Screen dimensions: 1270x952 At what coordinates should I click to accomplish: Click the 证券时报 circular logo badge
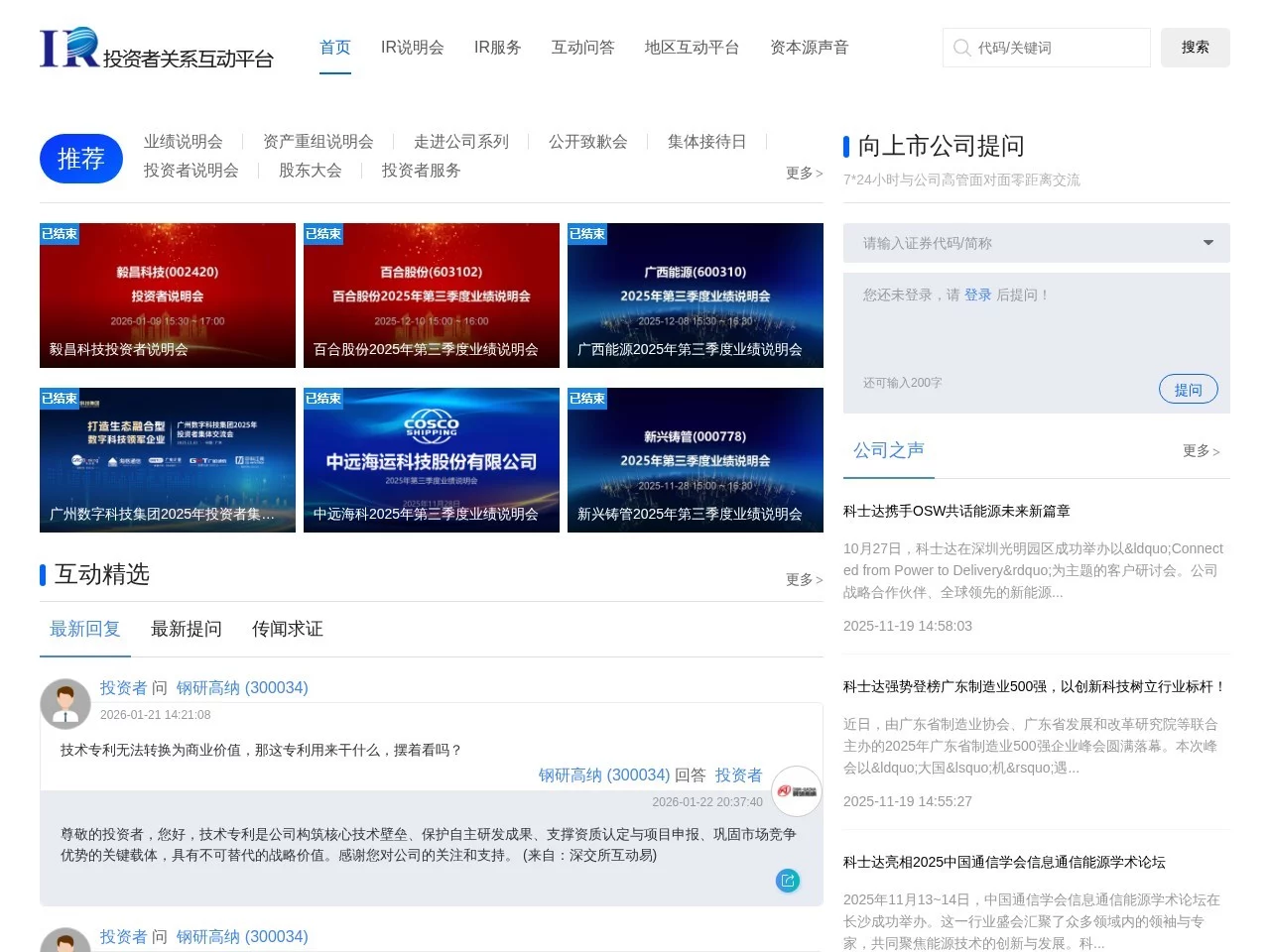tap(797, 790)
